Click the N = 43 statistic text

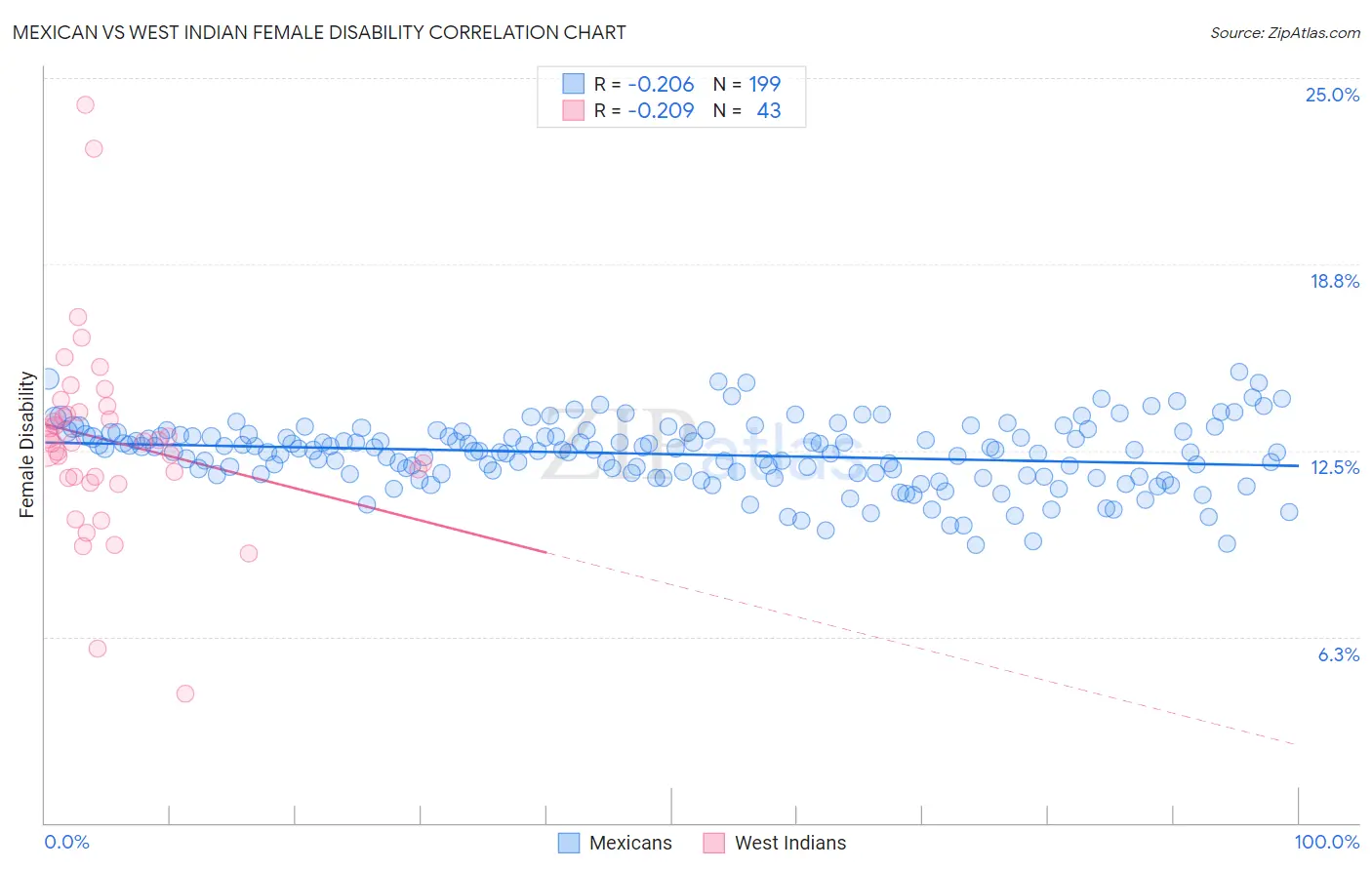tap(747, 110)
